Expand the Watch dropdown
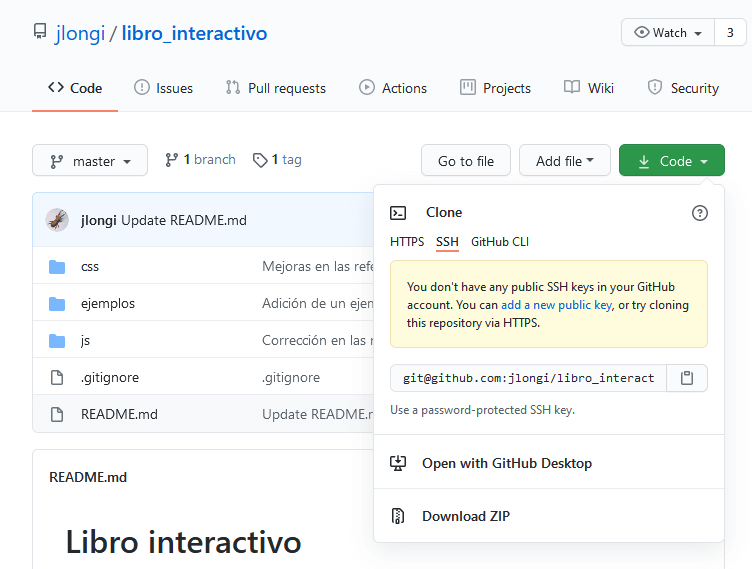The height and width of the screenshot is (569, 752). pos(668,33)
